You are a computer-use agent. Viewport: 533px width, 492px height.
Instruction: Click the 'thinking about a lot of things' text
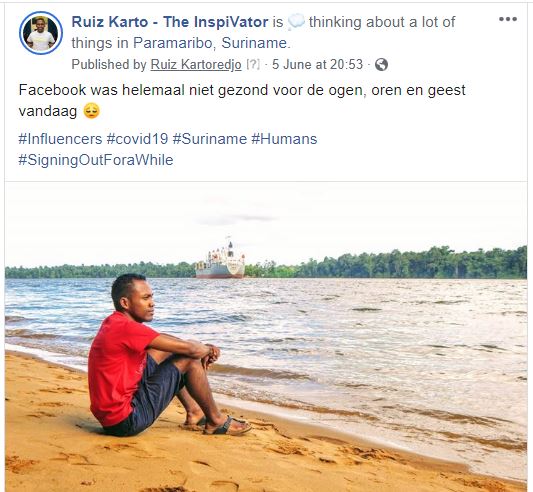coord(263,33)
